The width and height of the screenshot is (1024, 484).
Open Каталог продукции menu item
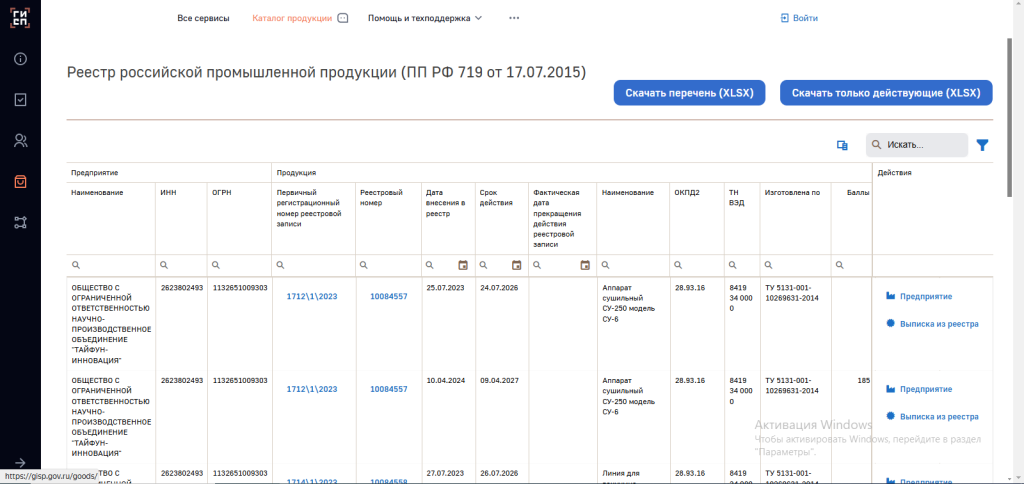click(292, 18)
